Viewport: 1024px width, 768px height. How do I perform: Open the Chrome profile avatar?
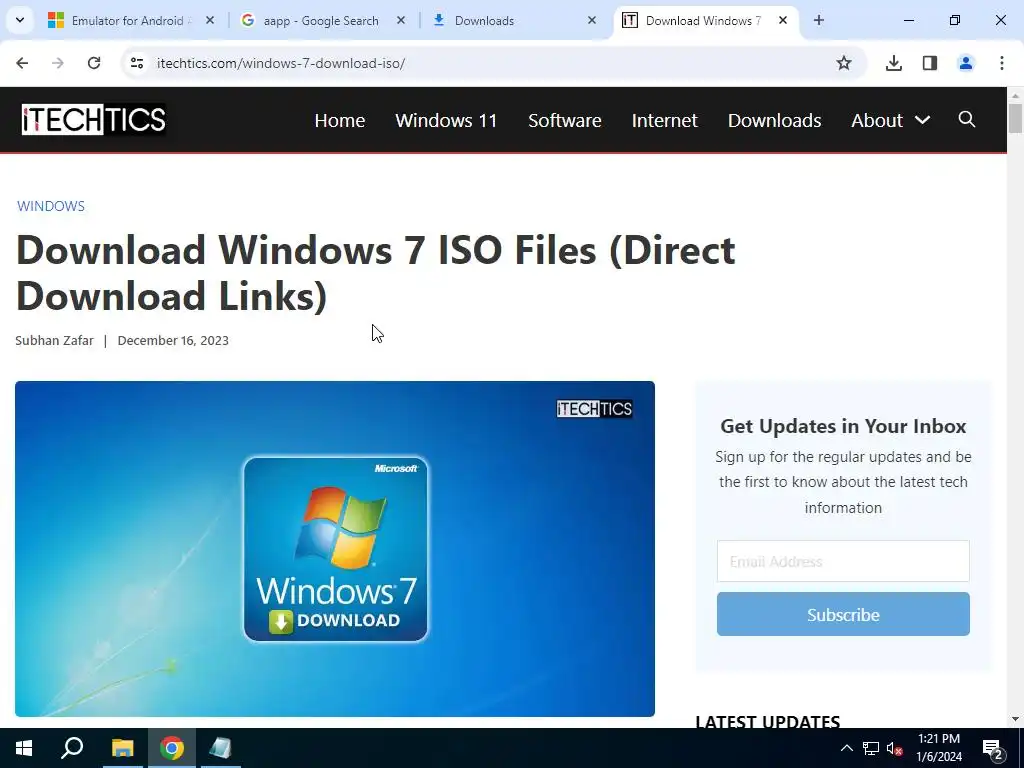click(966, 63)
